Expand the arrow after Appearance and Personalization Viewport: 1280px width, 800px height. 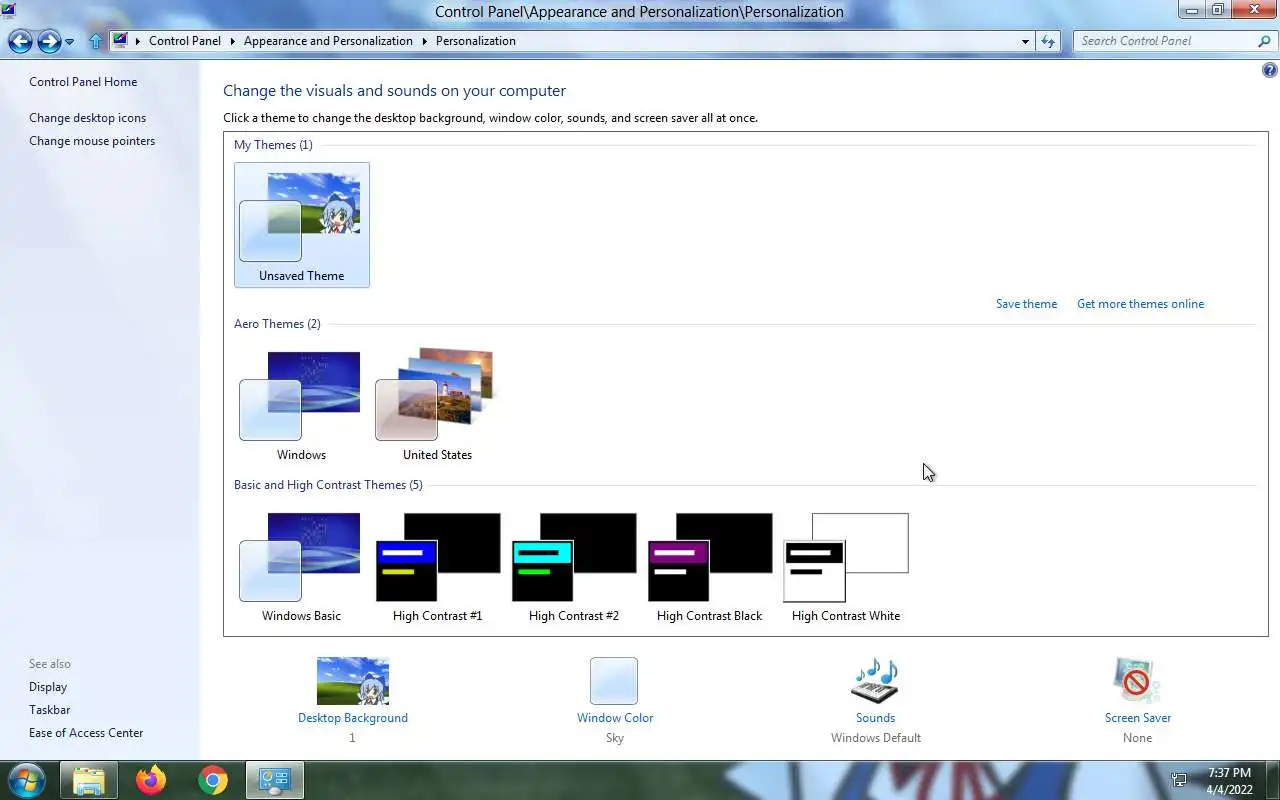[424, 41]
